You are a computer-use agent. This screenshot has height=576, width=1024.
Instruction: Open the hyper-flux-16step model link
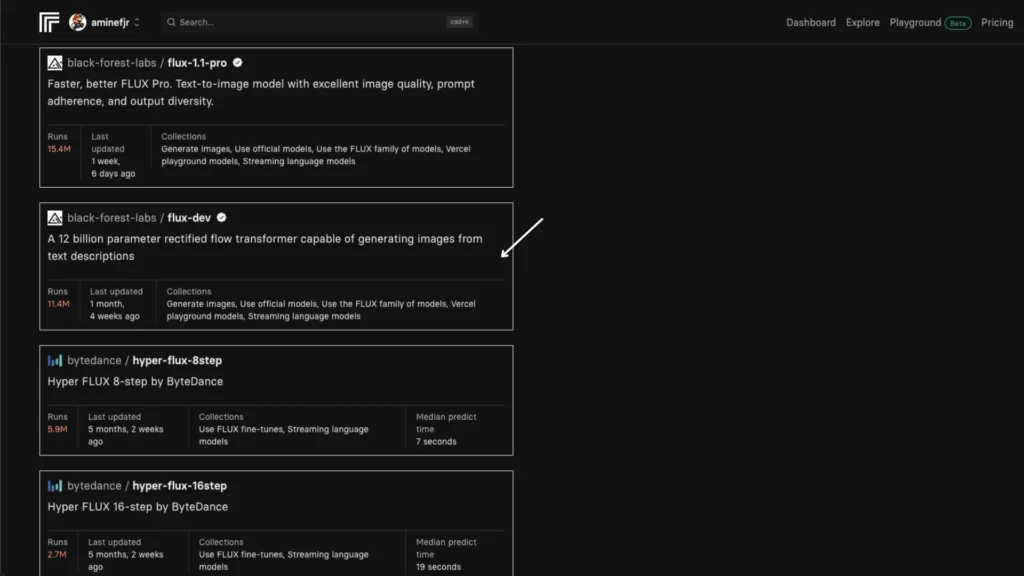click(180, 486)
